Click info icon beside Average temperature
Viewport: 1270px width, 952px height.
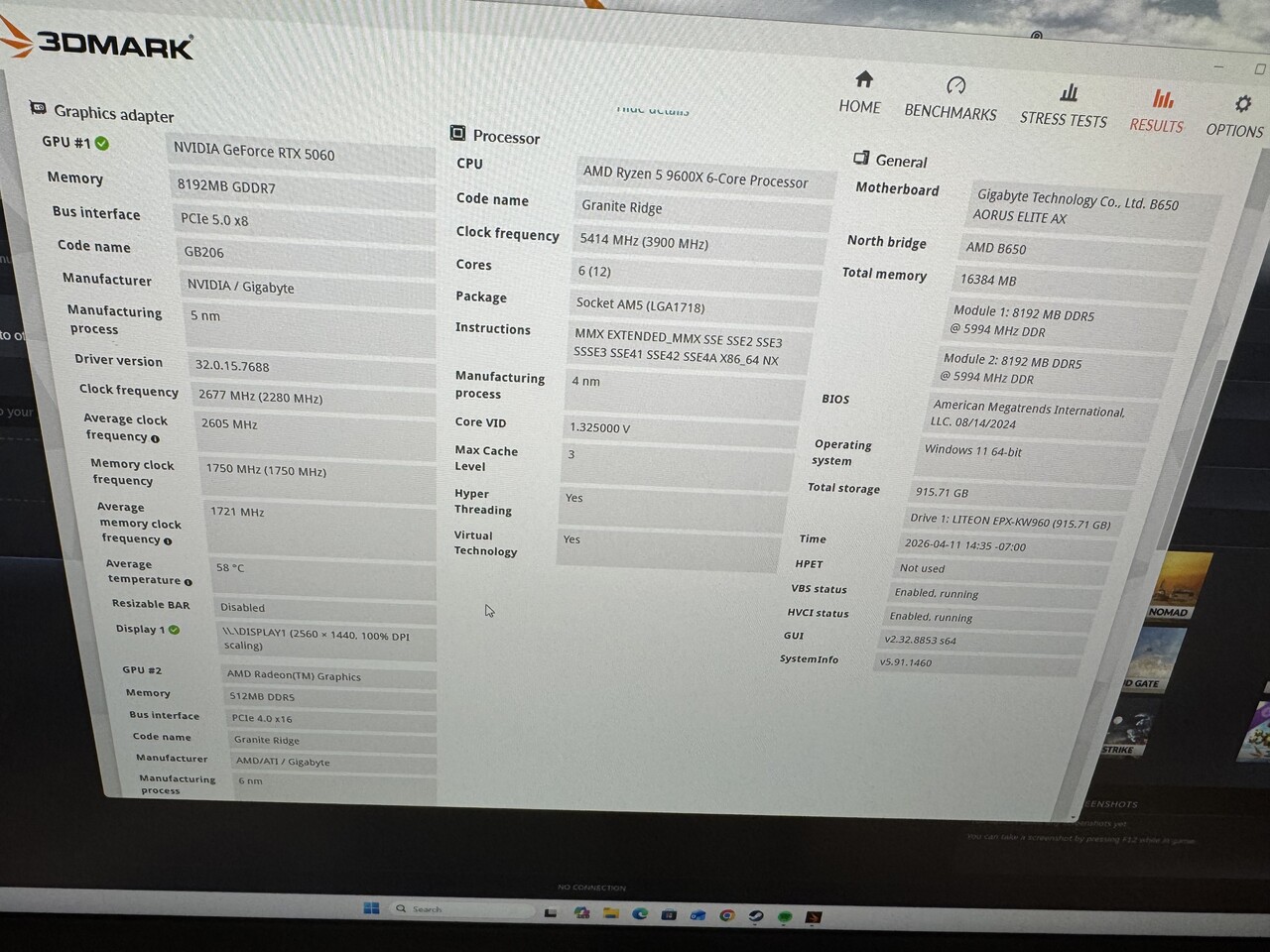[188, 582]
